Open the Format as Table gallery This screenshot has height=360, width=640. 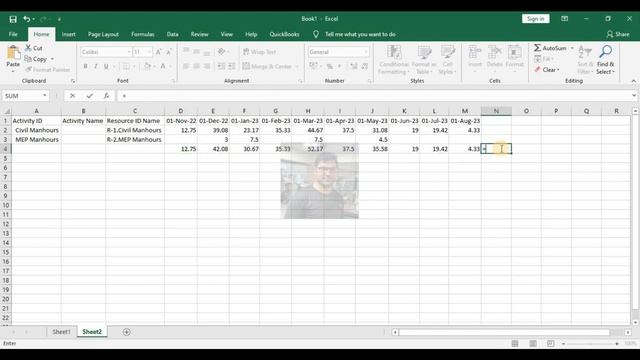click(x=424, y=60)
